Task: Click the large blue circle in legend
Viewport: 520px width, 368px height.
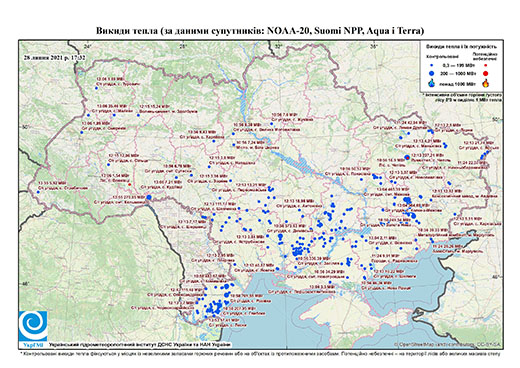Action: (432, 73)
